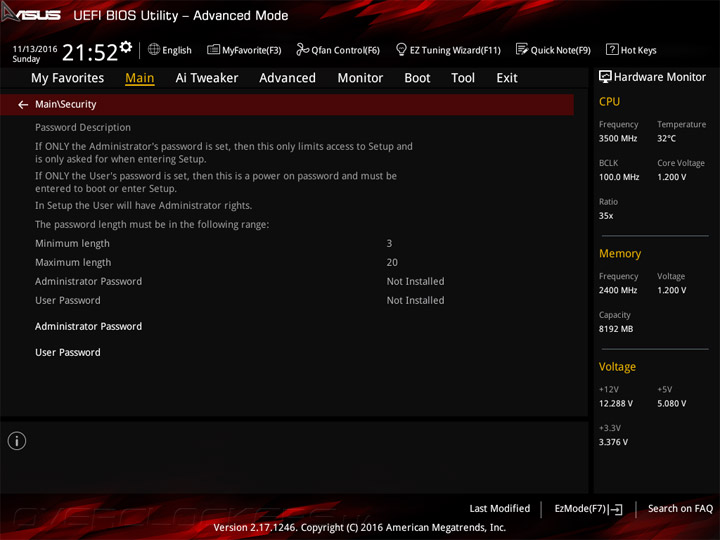
Task: Set the Administrator Password option
Action: click(89, 326)
